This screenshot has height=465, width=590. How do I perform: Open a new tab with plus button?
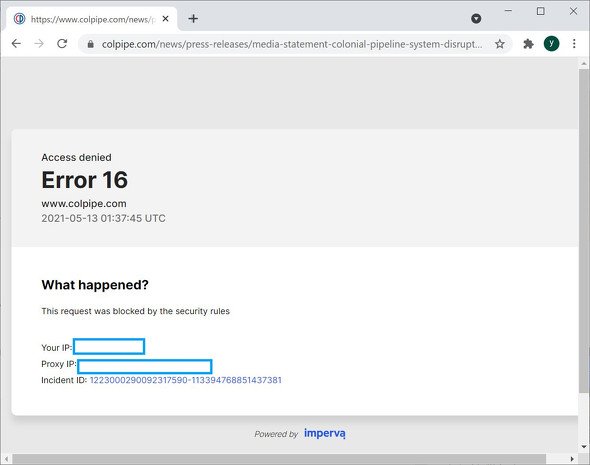tap(193, 18)
